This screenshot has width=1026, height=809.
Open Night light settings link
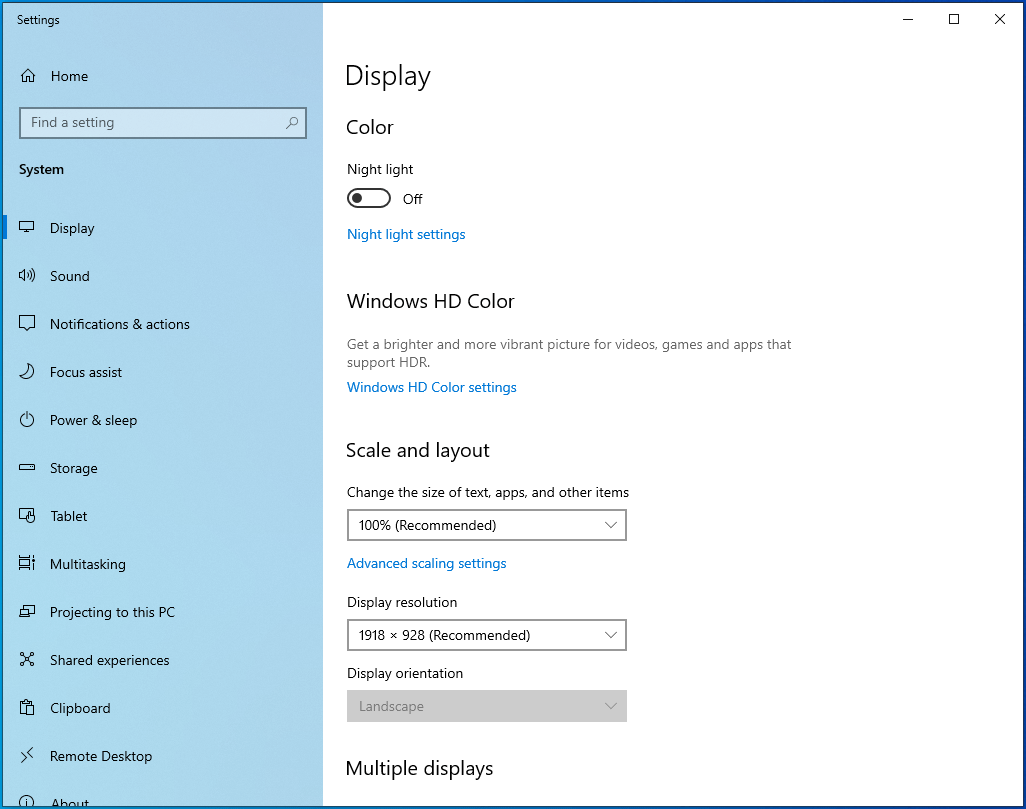(406, 234)
